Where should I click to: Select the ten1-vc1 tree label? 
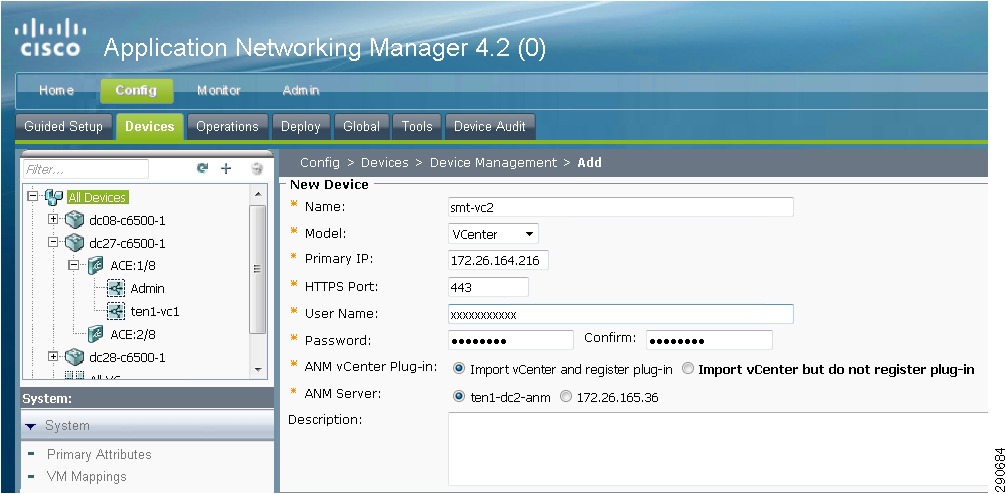(155, 312)
